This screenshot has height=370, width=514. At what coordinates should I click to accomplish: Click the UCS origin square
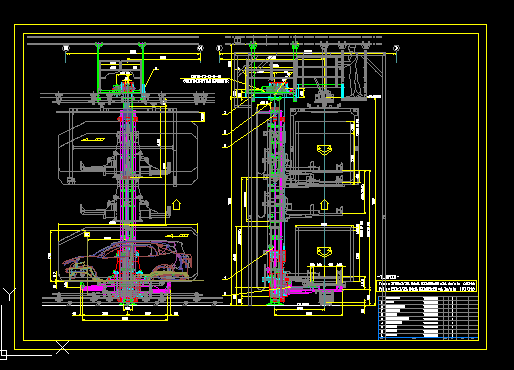pyautogui.click(x=3, y=354)
